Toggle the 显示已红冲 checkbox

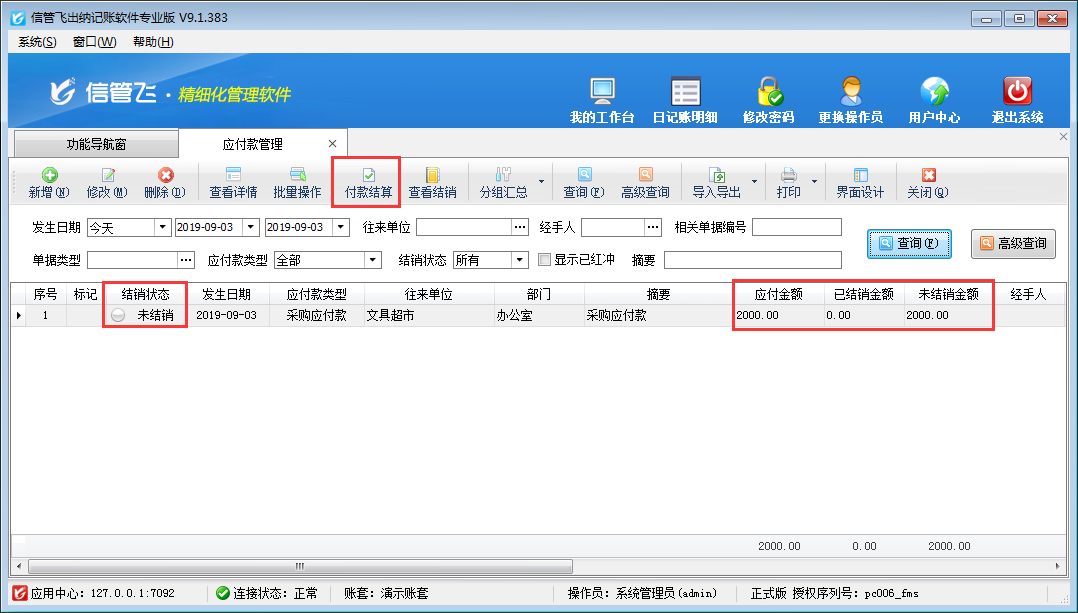545,260
